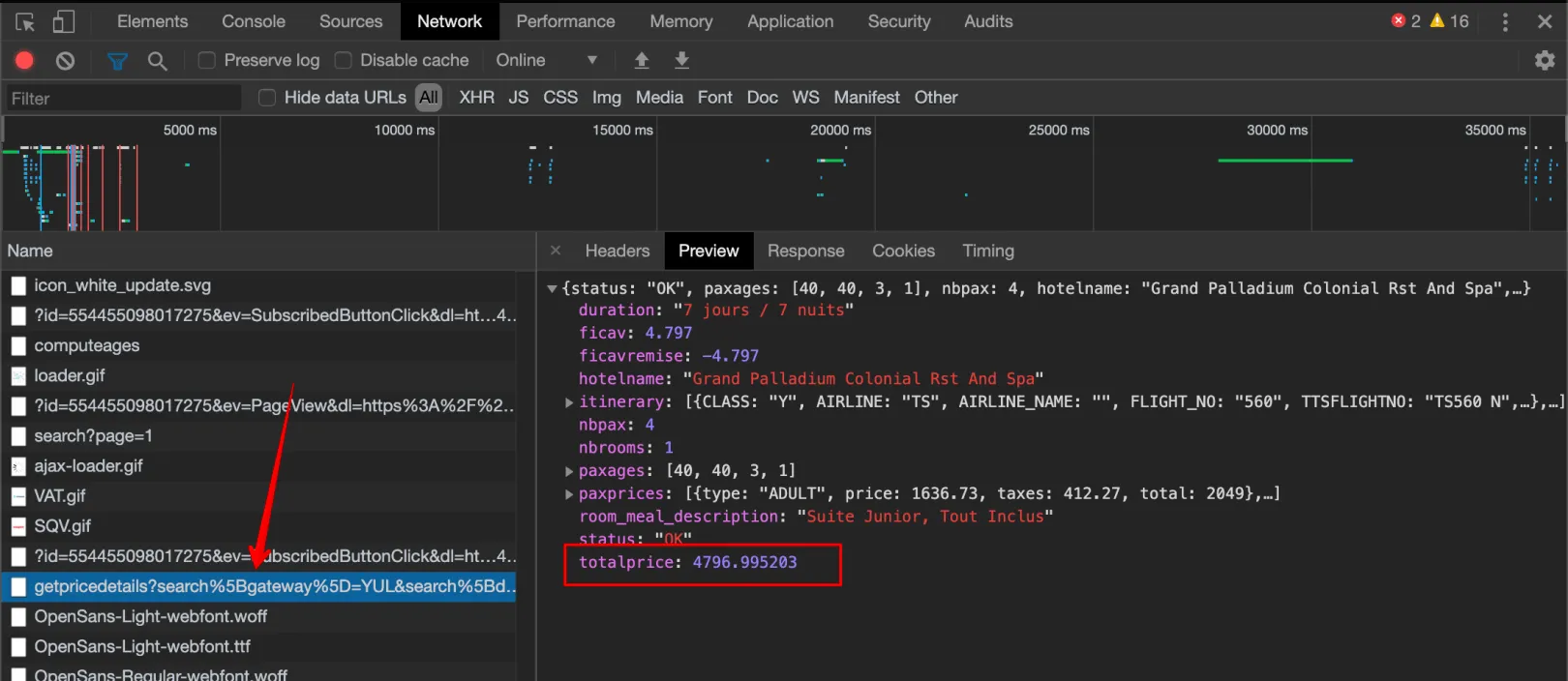Show the Headers tab of request

618,251
